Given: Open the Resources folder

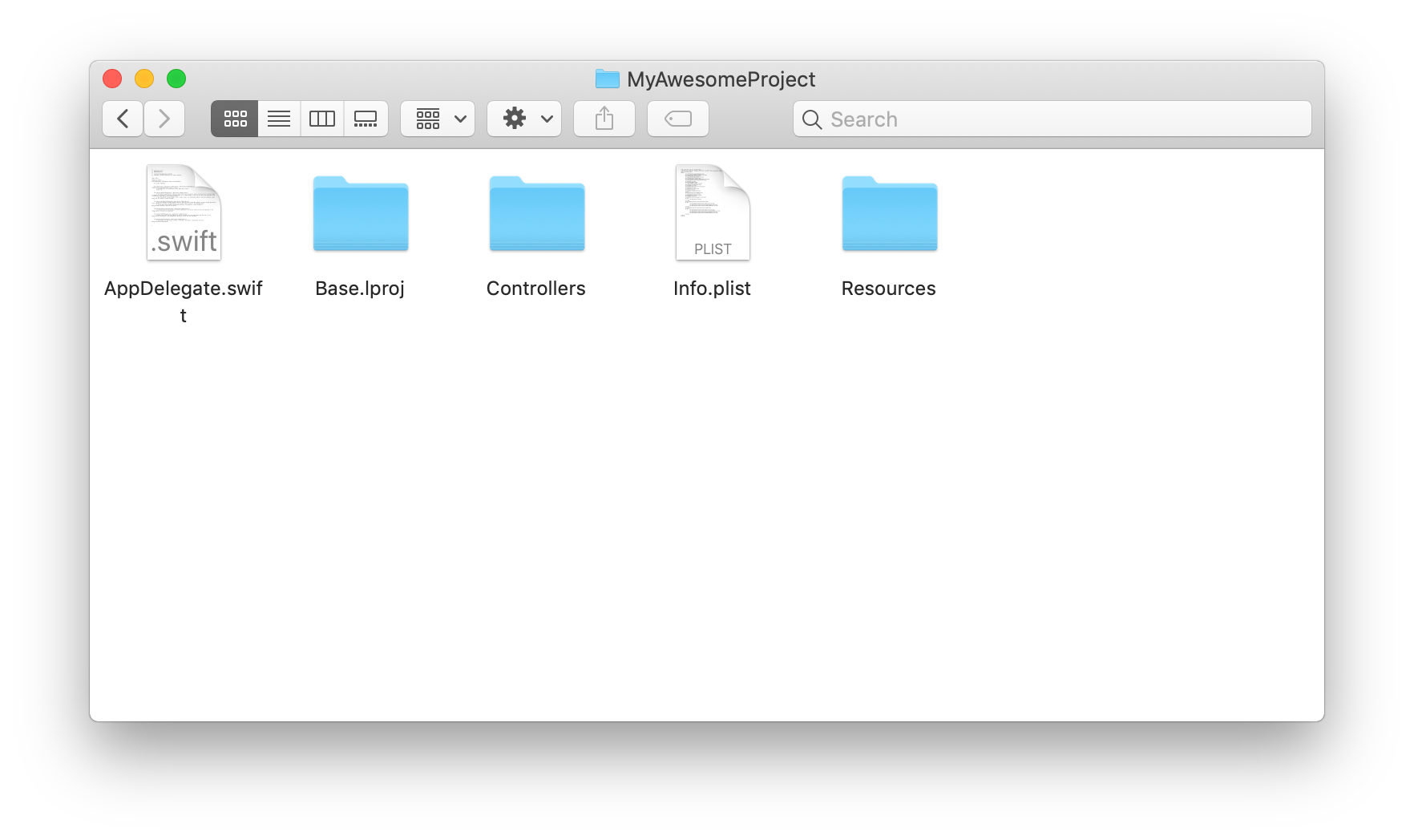Looking at the screenshot, I should (x=889, y=214).
